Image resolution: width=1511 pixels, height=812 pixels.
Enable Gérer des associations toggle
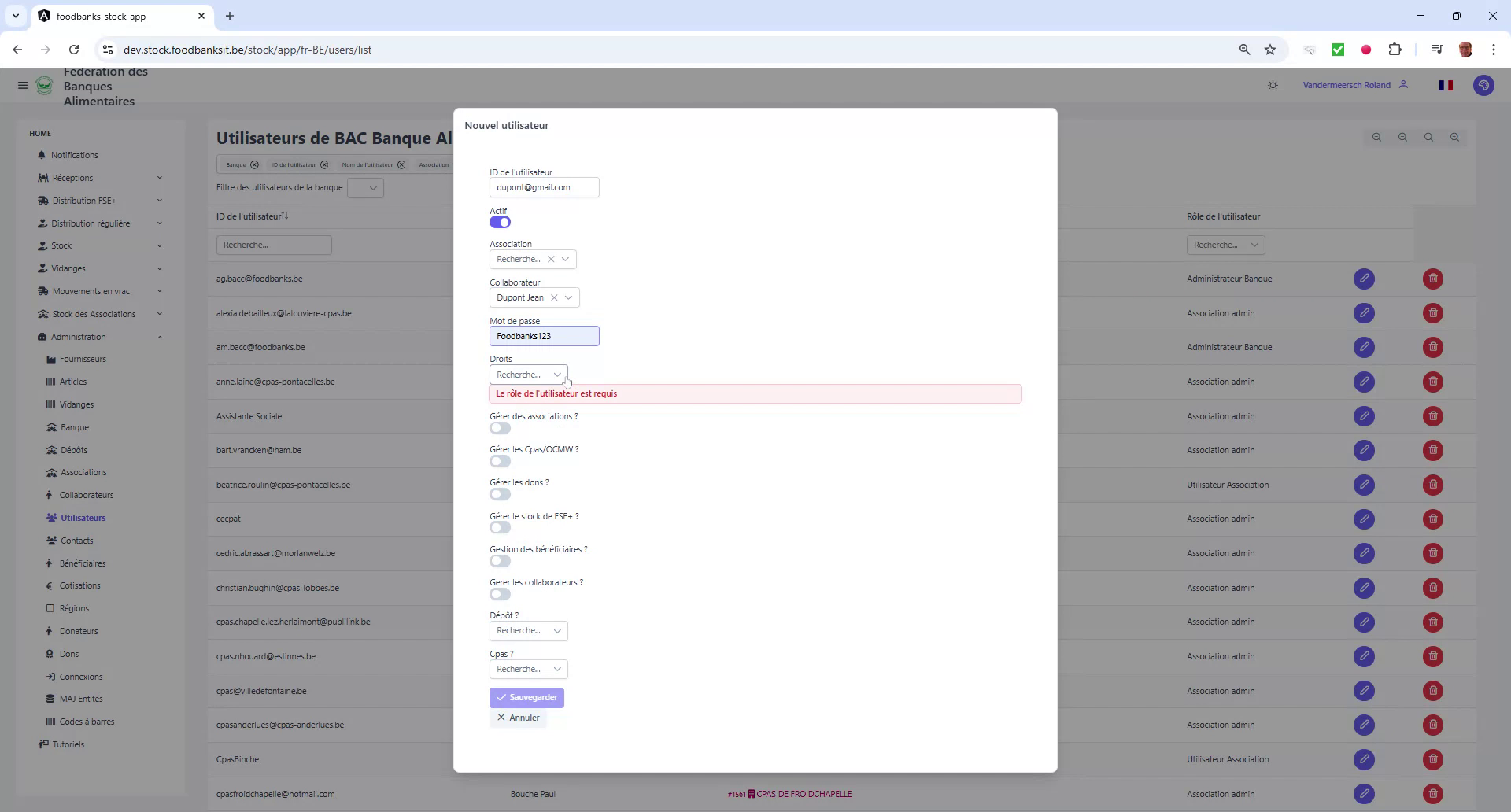(x=499, y=428)
